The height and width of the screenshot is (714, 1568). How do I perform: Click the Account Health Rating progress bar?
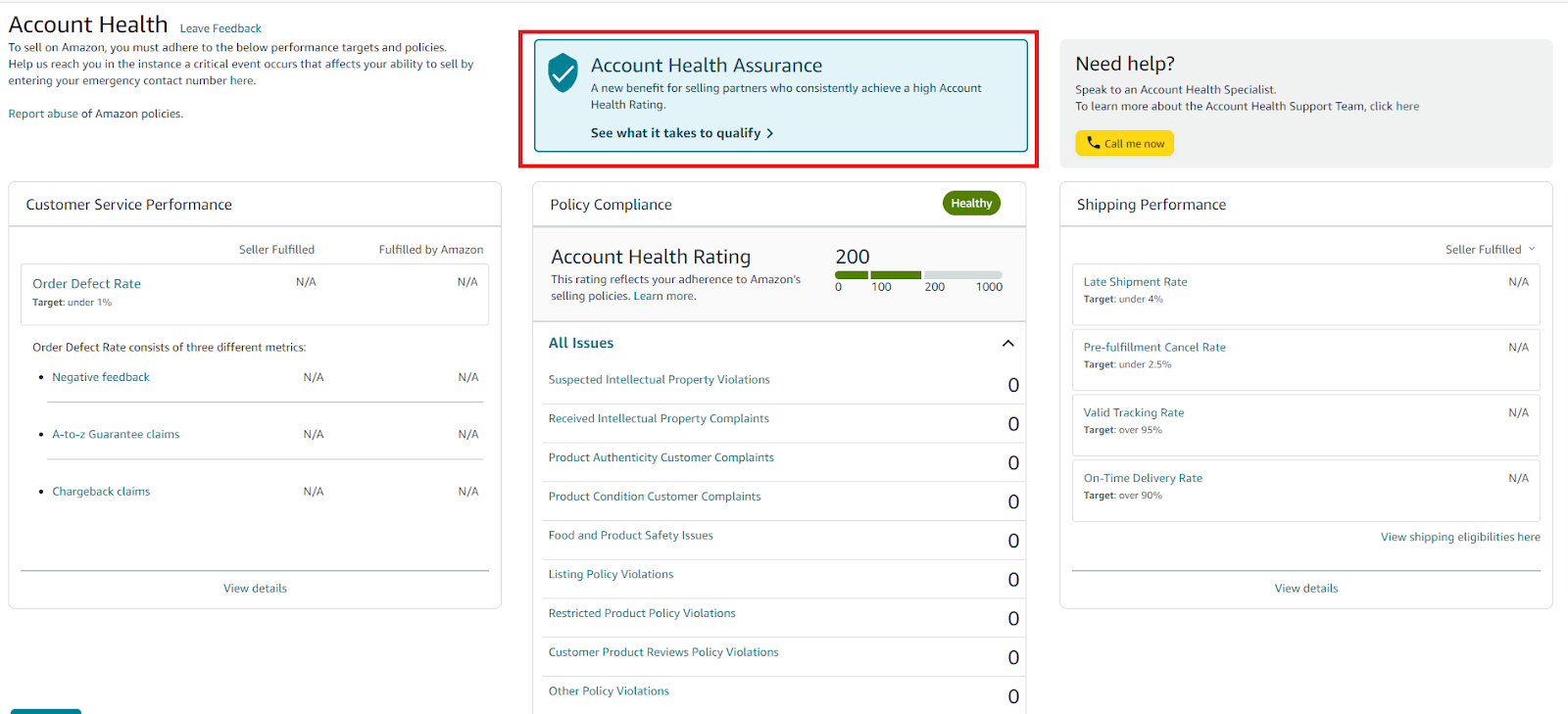tap(918, 275)
